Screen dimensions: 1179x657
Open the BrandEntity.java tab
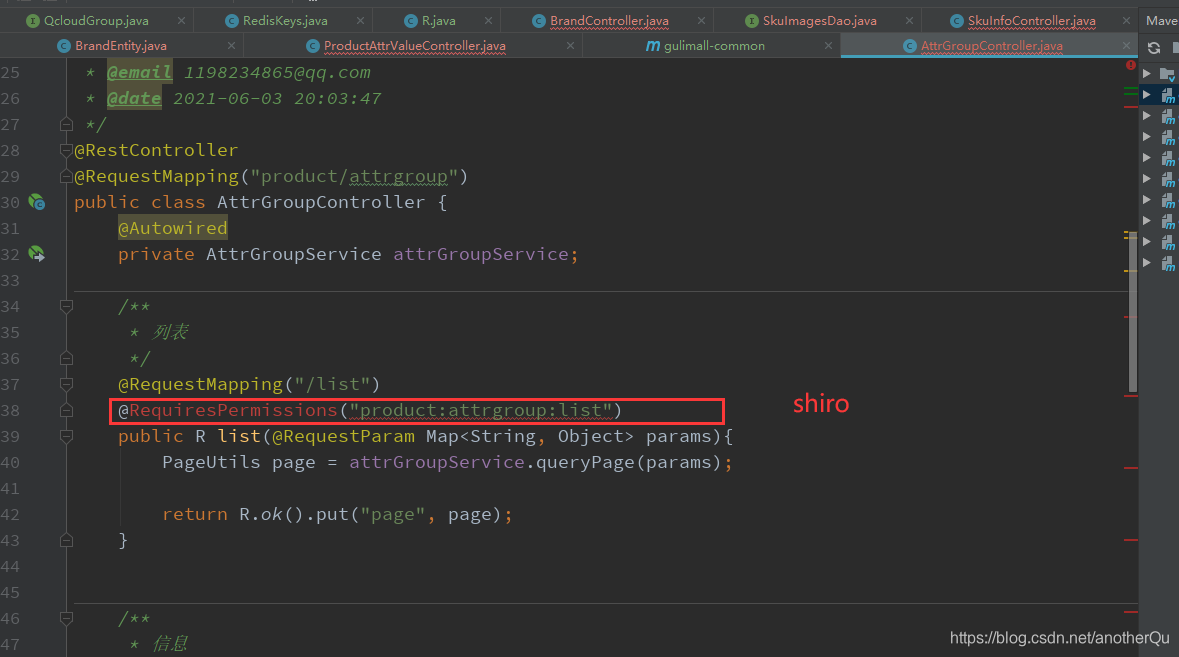[x=121, y=46]
